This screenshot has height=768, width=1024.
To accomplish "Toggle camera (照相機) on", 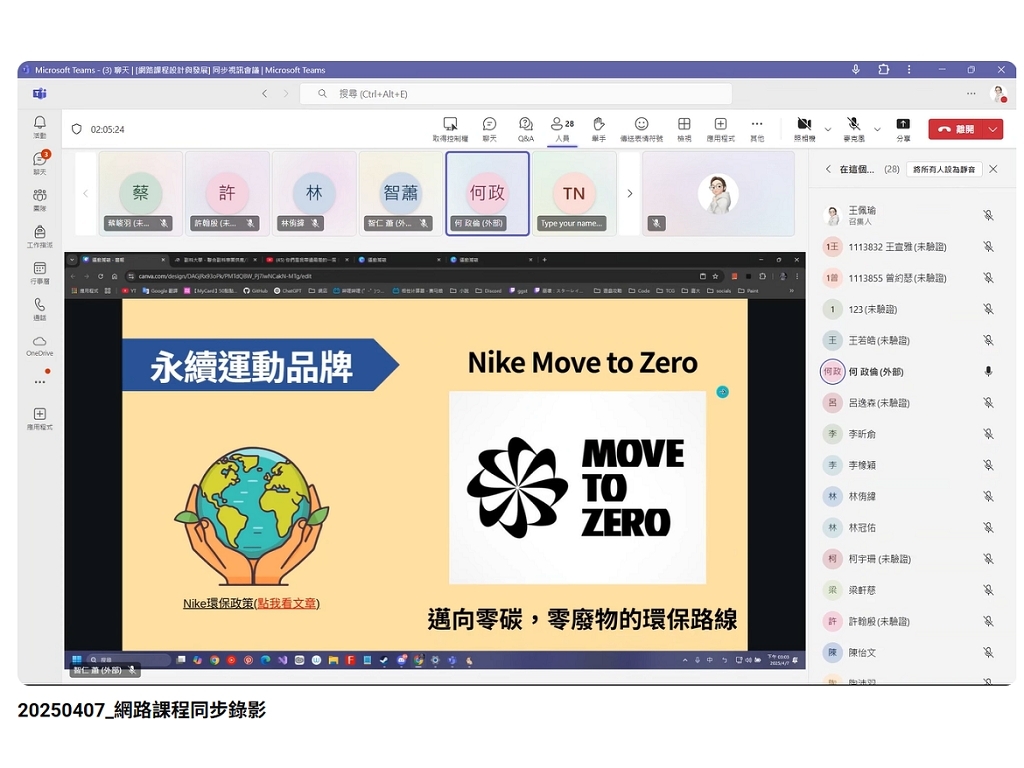I will [804, 129].
